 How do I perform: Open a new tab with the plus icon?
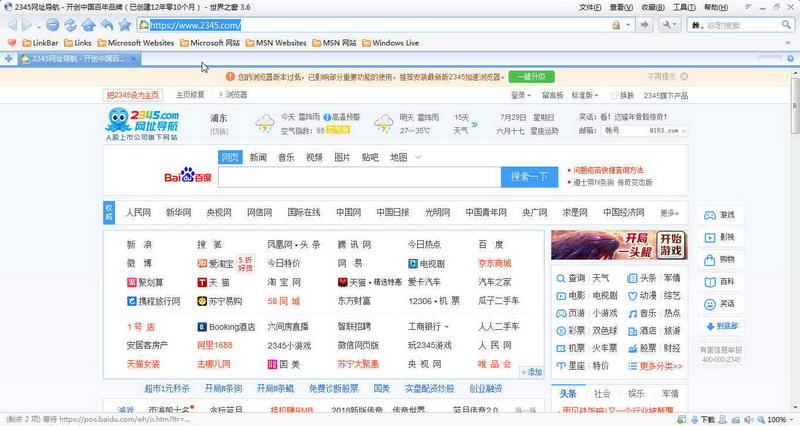click(x=8, y=59)
